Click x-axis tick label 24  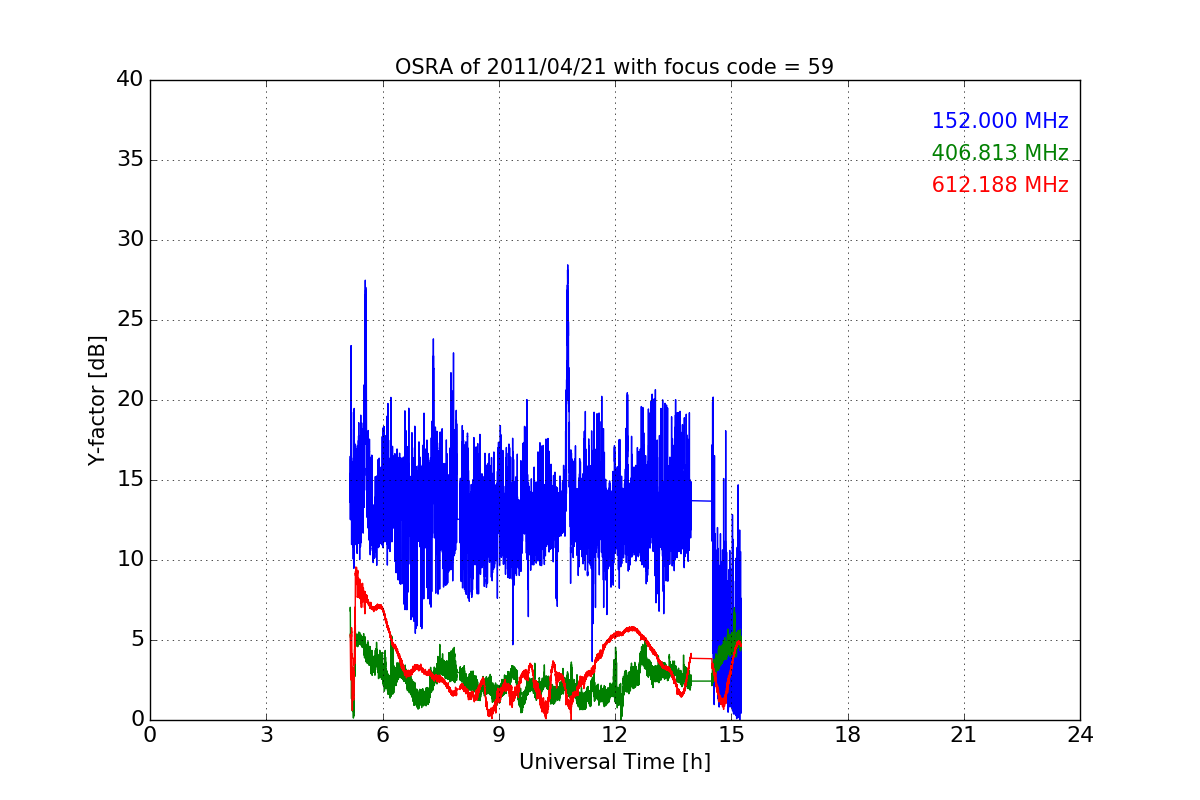(x=1080, y=735)
